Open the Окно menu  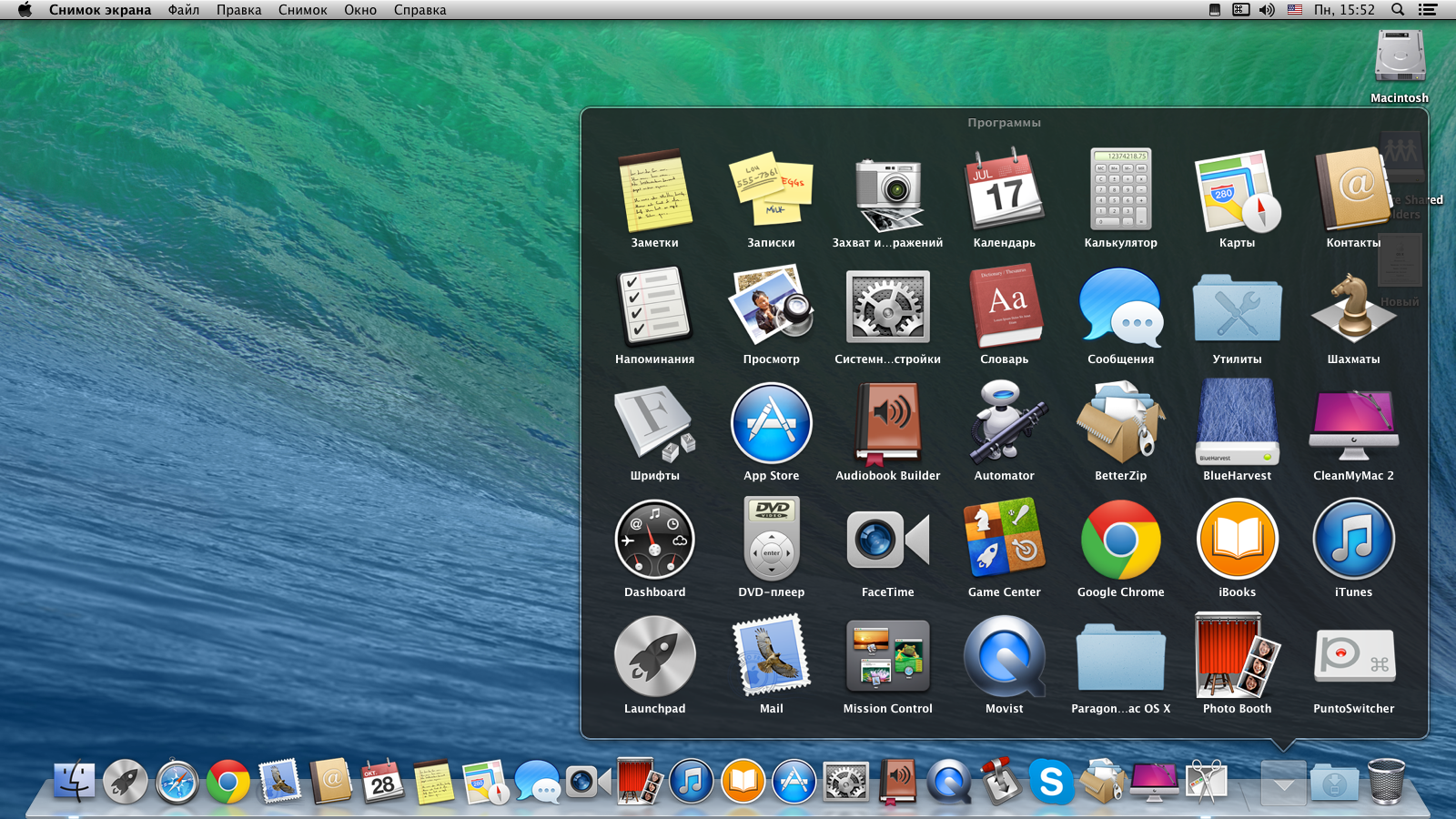(x=360, y=10)
